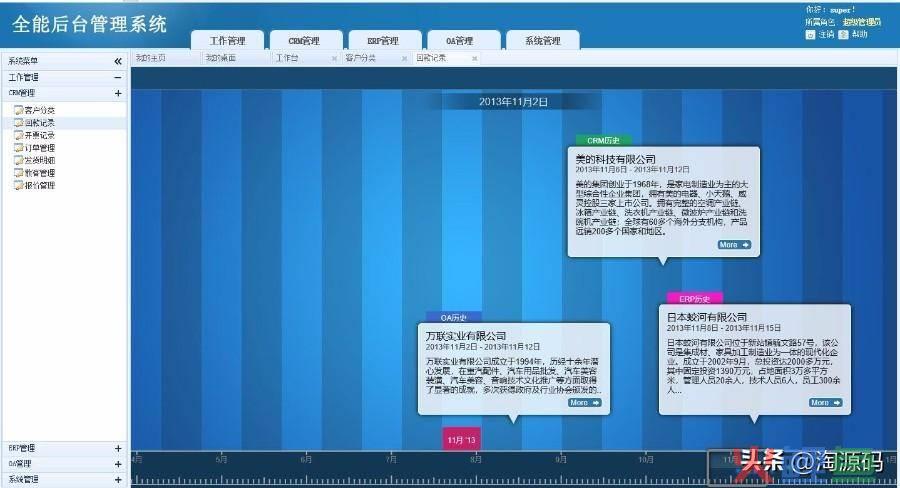Click the pink 11月 '13 timeline marker
900x488 pixels.
(461, 440)
